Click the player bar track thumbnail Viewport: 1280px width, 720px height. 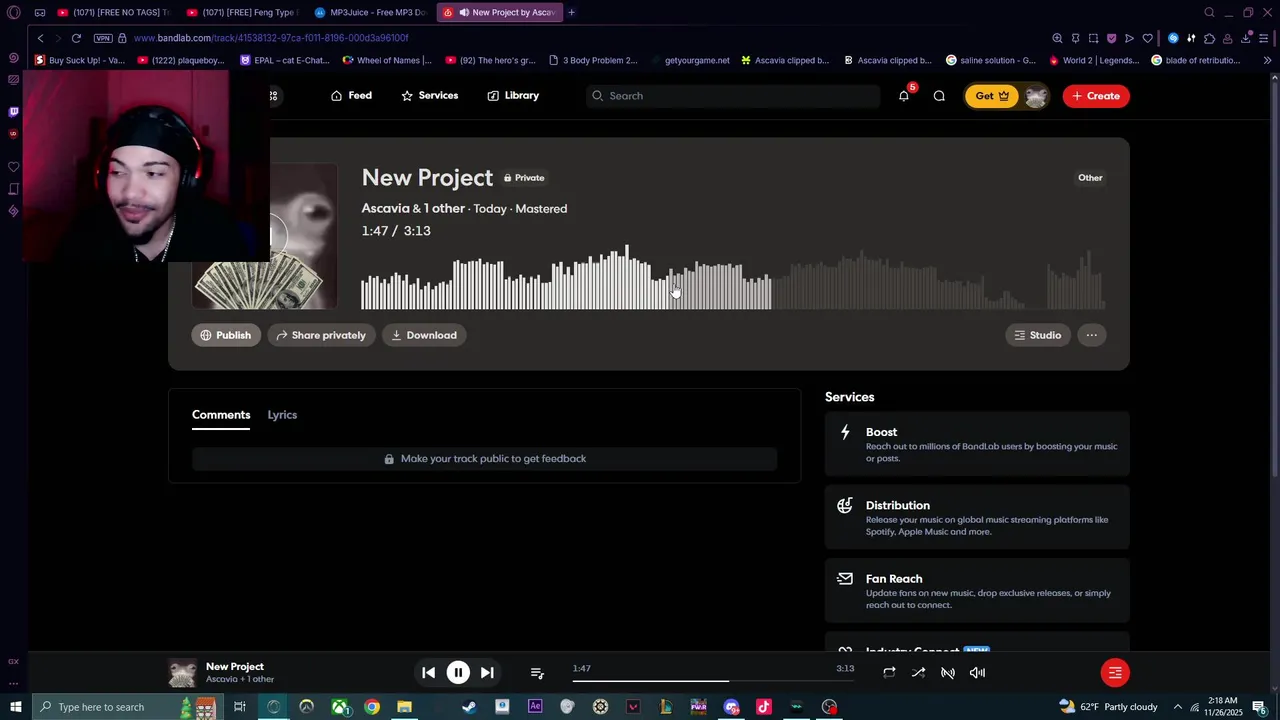coord(182,673)
